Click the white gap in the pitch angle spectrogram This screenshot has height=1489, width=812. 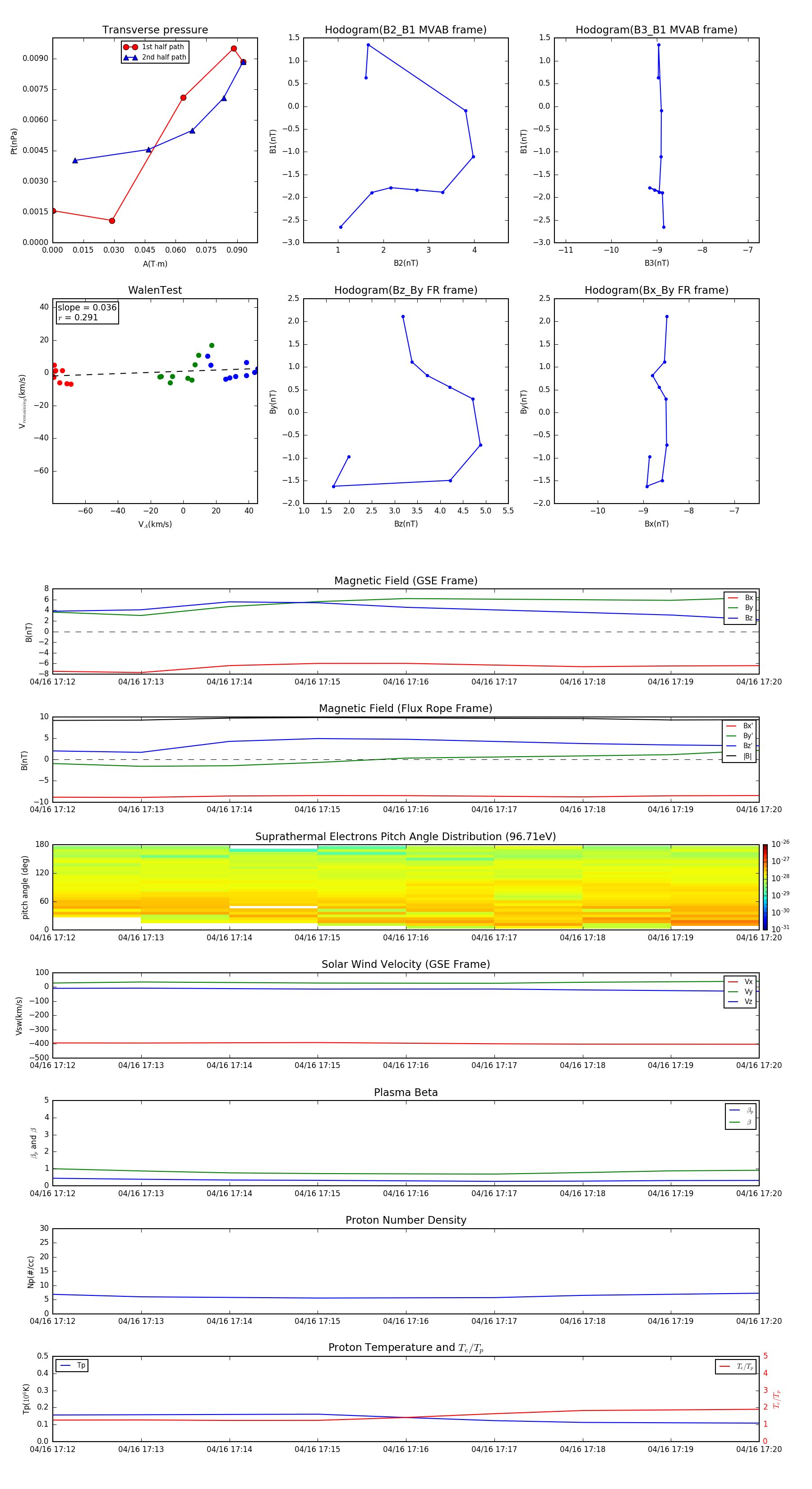(x=273, y=906)
